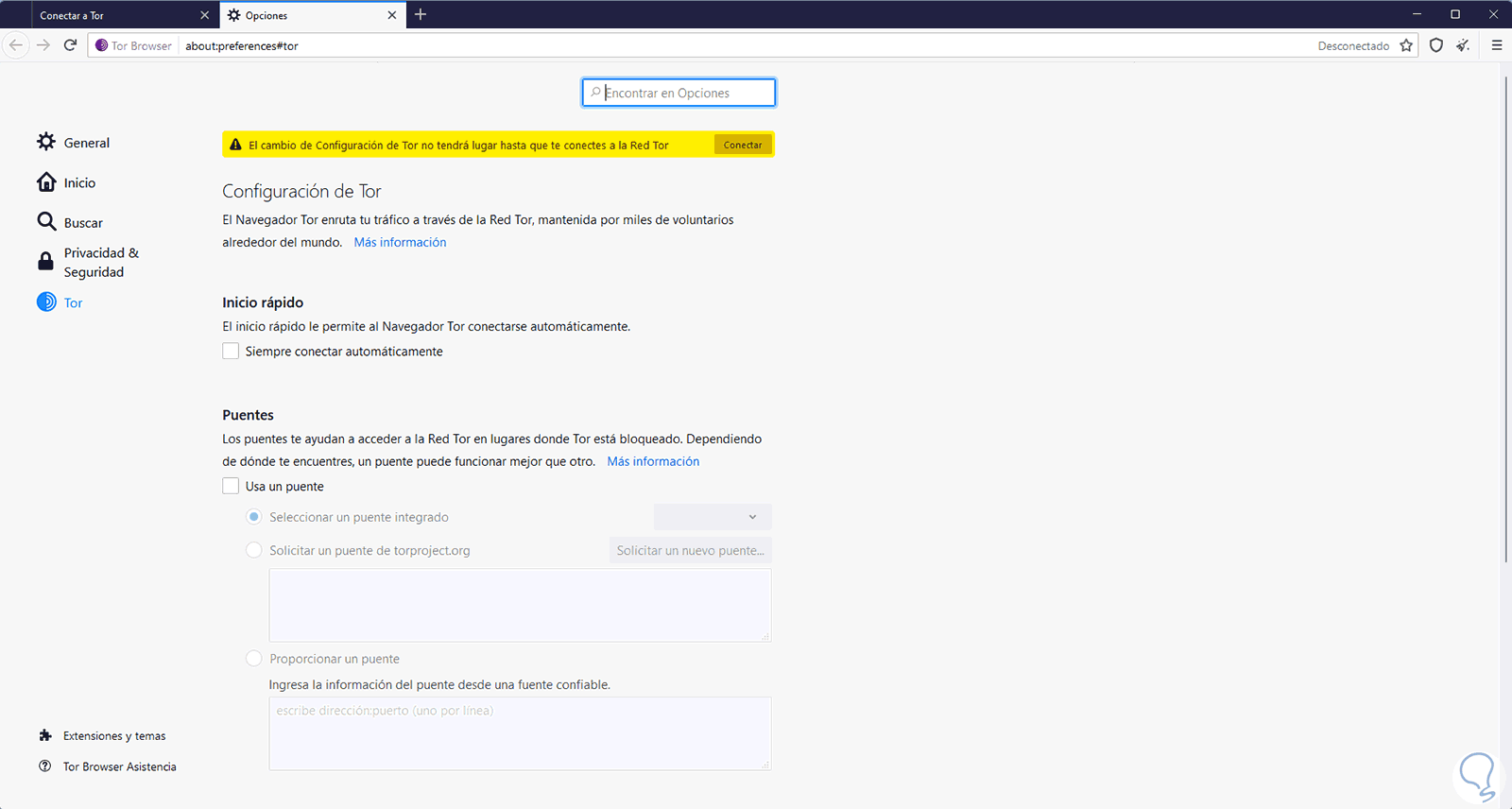Screen dimensions: 1512x809
Task: Close the Opciones tab
Action: (x=392, y=15)
